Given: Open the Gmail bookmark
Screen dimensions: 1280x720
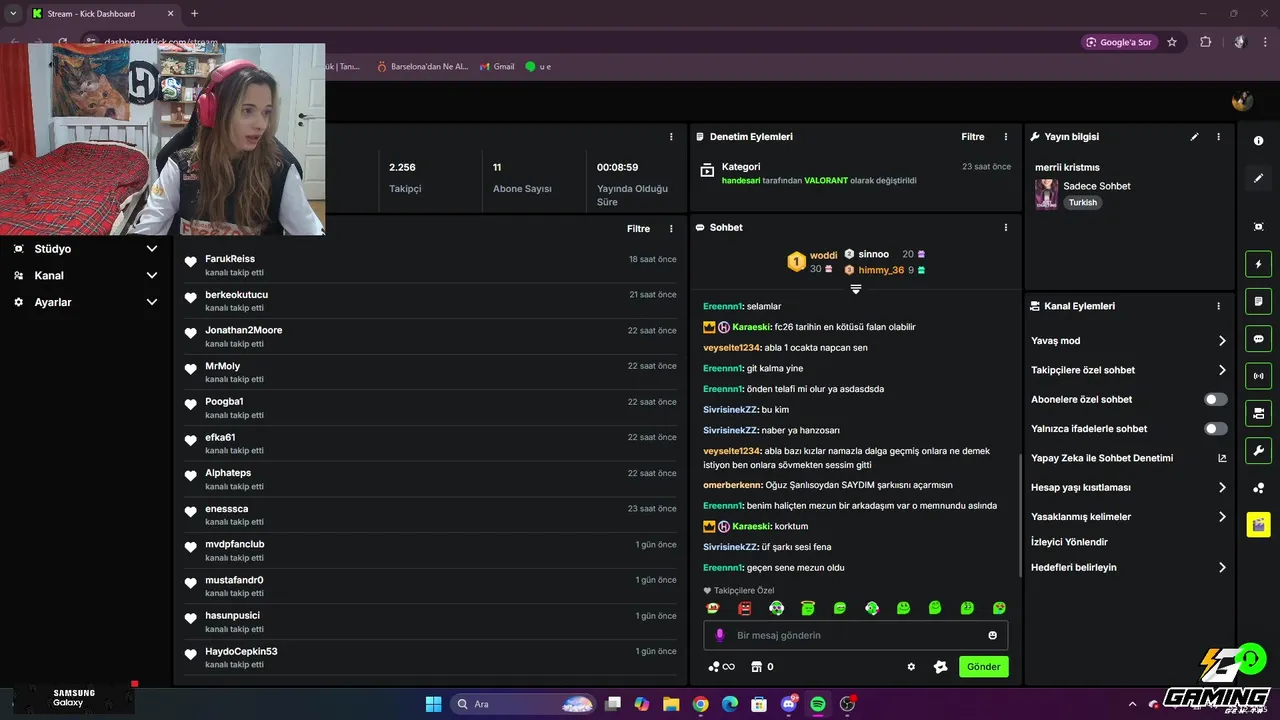Looking at the screenshot, I should [497, 66].
